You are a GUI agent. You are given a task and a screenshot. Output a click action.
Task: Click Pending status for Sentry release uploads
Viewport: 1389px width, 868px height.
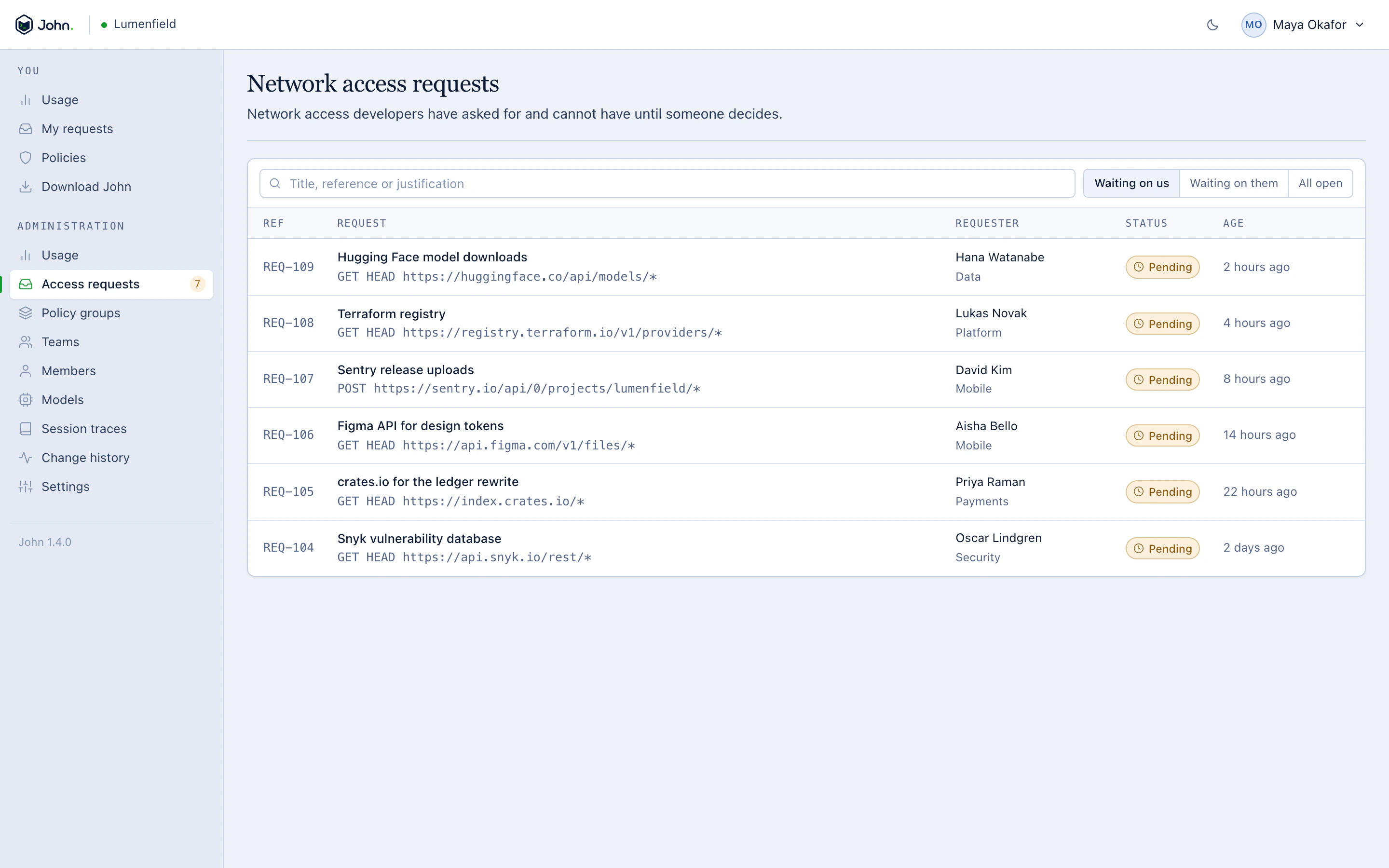pos(1162,380)
